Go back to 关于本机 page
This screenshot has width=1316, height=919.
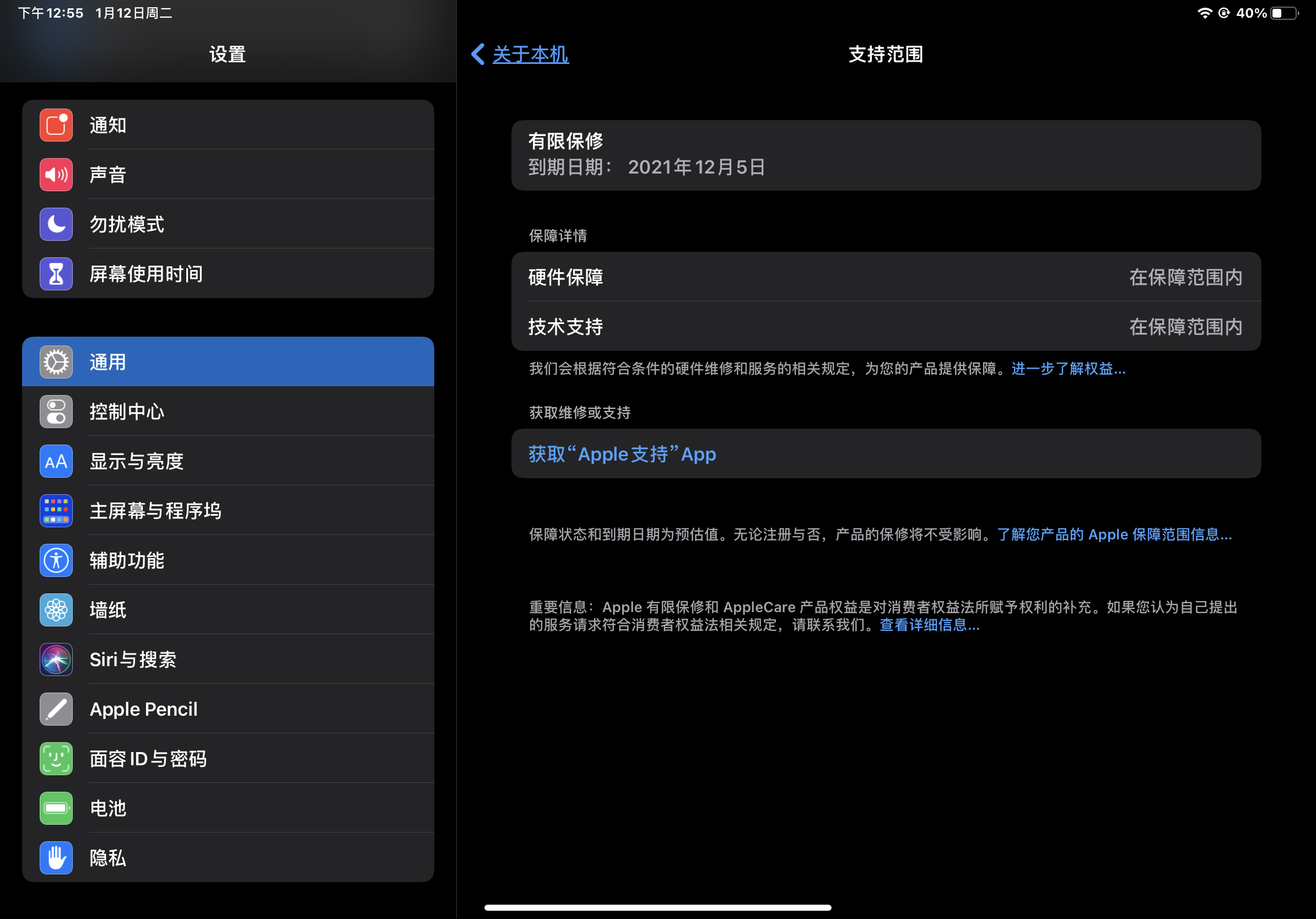point(517,55)
